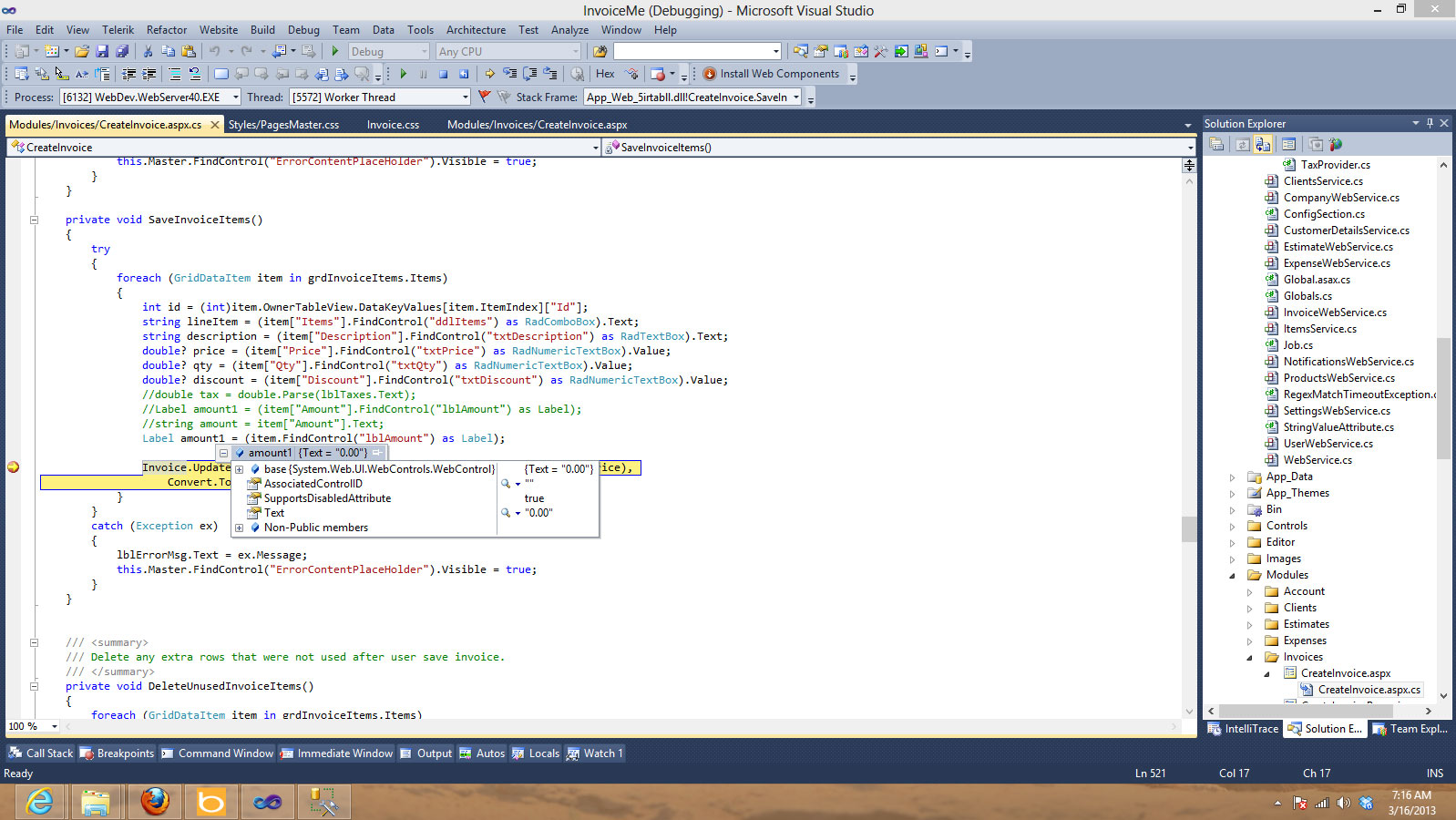Click the Install Web Components button

click(771, 74)
